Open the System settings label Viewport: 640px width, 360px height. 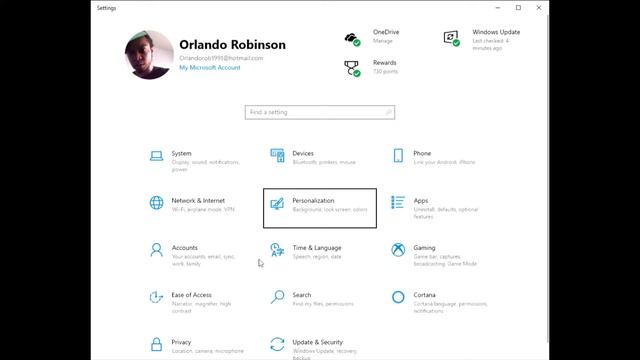coord(181,153)
